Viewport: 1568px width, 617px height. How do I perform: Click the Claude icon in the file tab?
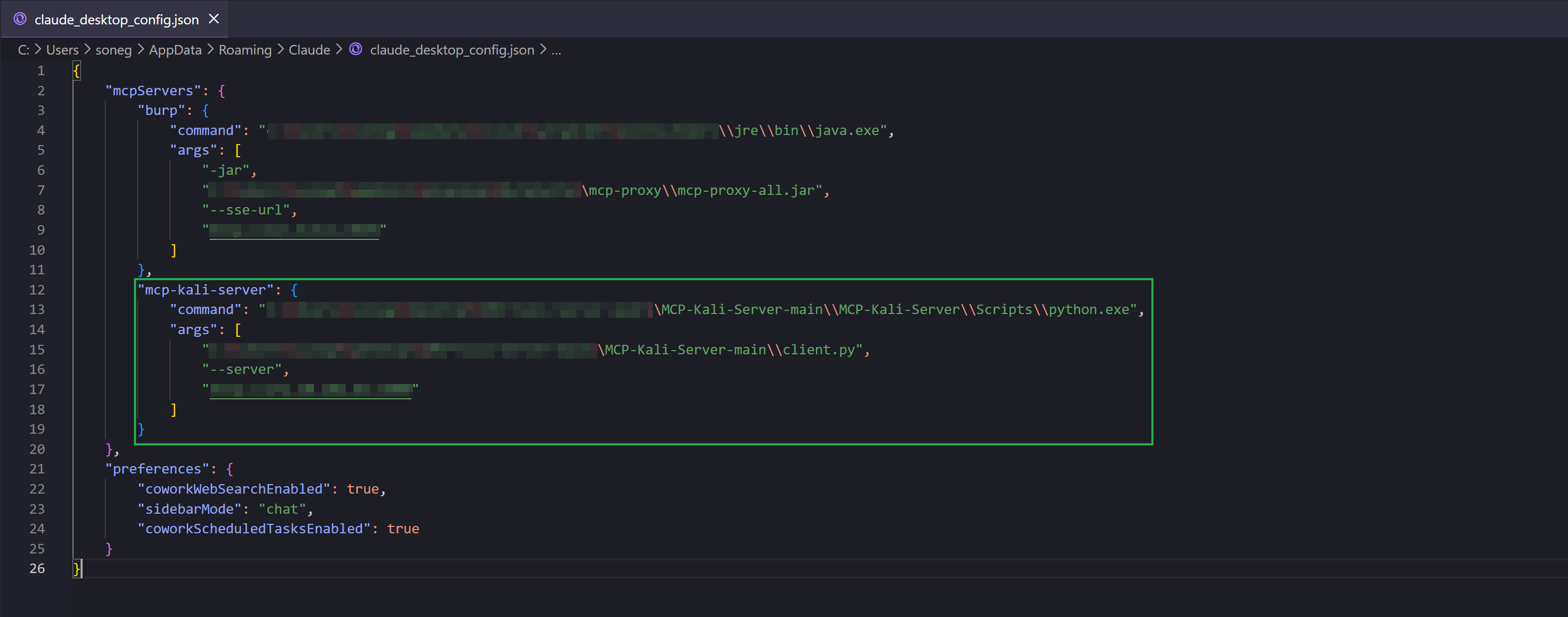click(x=20, y=19)
